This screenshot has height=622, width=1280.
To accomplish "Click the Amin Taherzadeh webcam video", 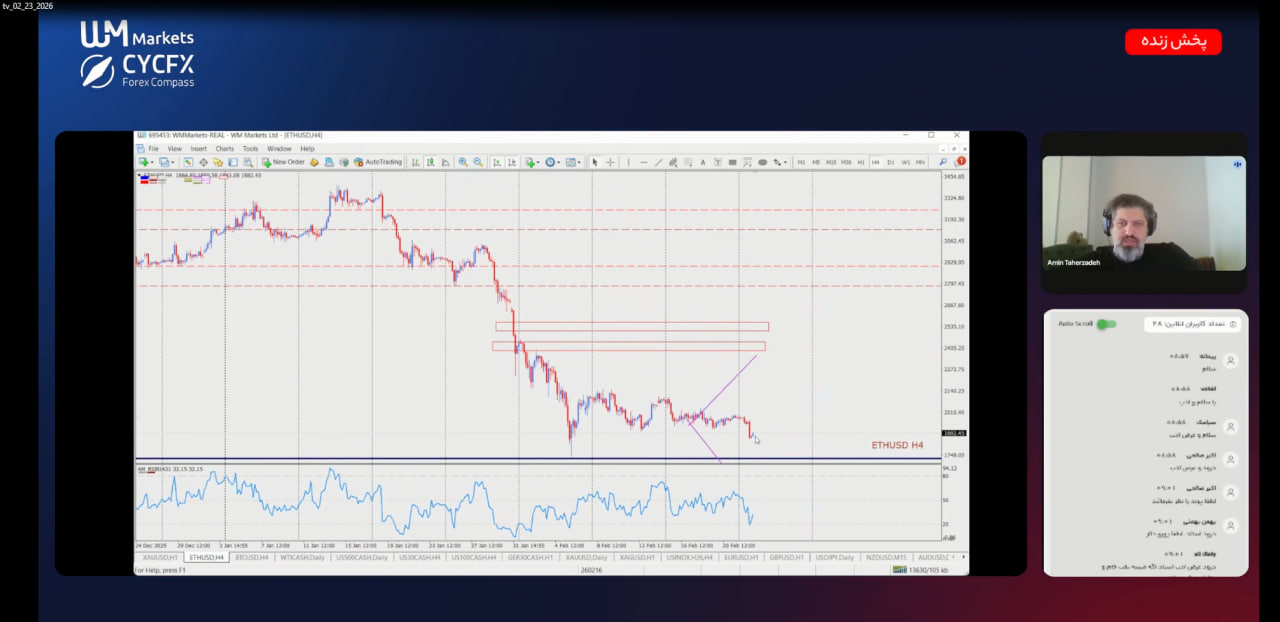I will tap(1144, 213).
